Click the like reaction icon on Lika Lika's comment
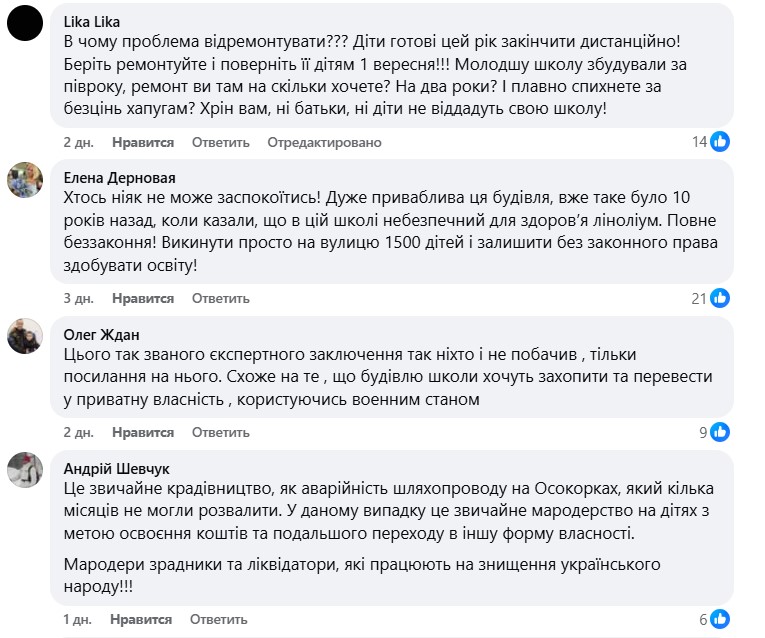765x638 pixels. coord(720,141)
